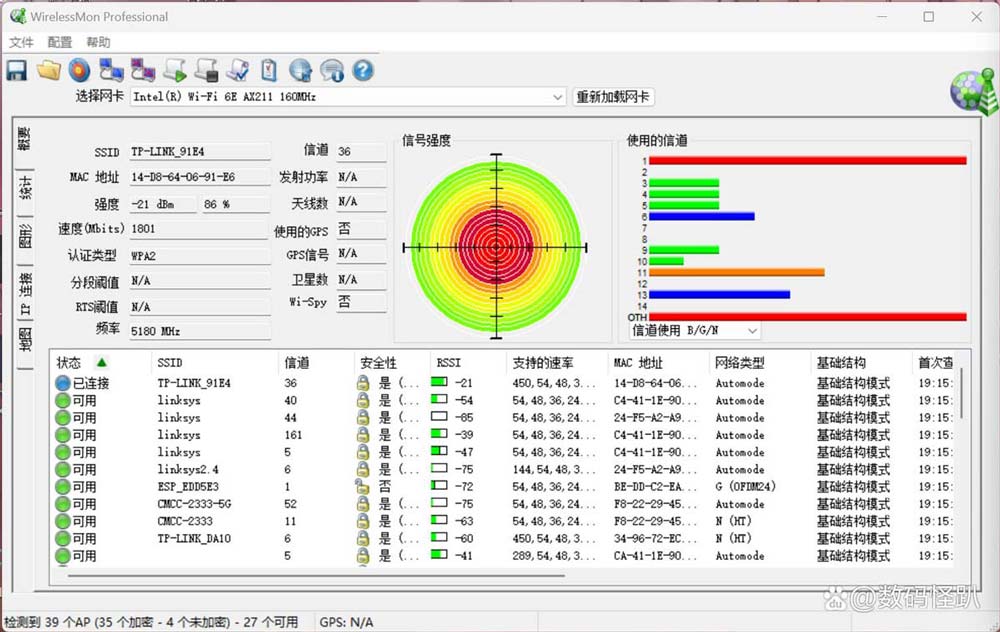Click the orange channel 11 usage bar
Viewport: 1000px width, 632px height.
[736, 272]
